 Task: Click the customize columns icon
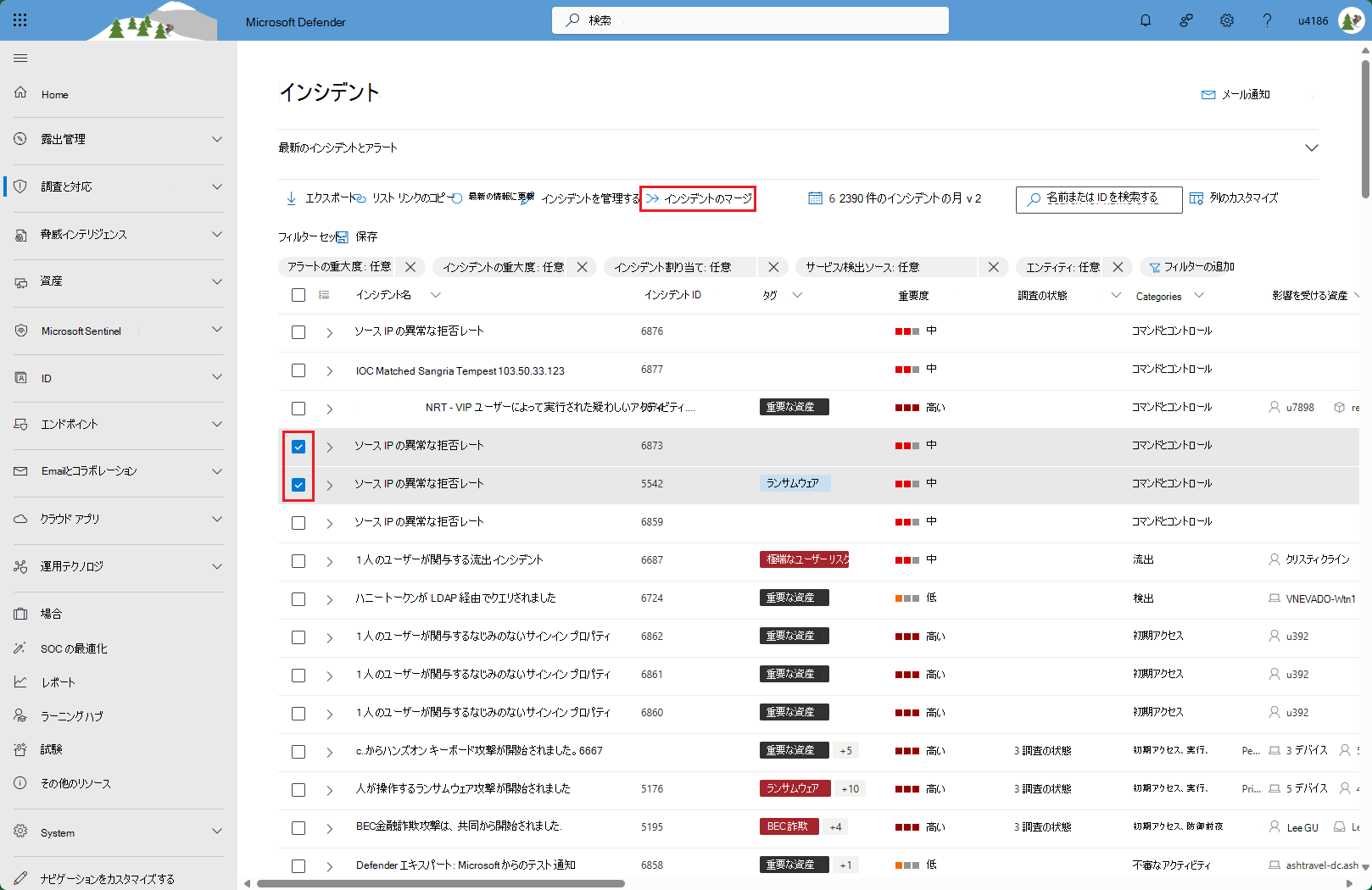1196,198
